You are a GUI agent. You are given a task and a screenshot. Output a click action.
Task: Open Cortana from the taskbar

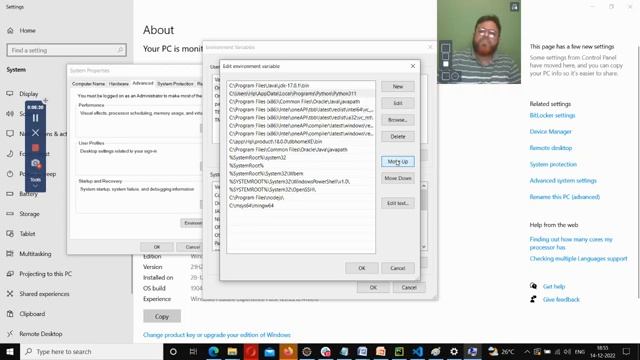(x=173, y=351)
